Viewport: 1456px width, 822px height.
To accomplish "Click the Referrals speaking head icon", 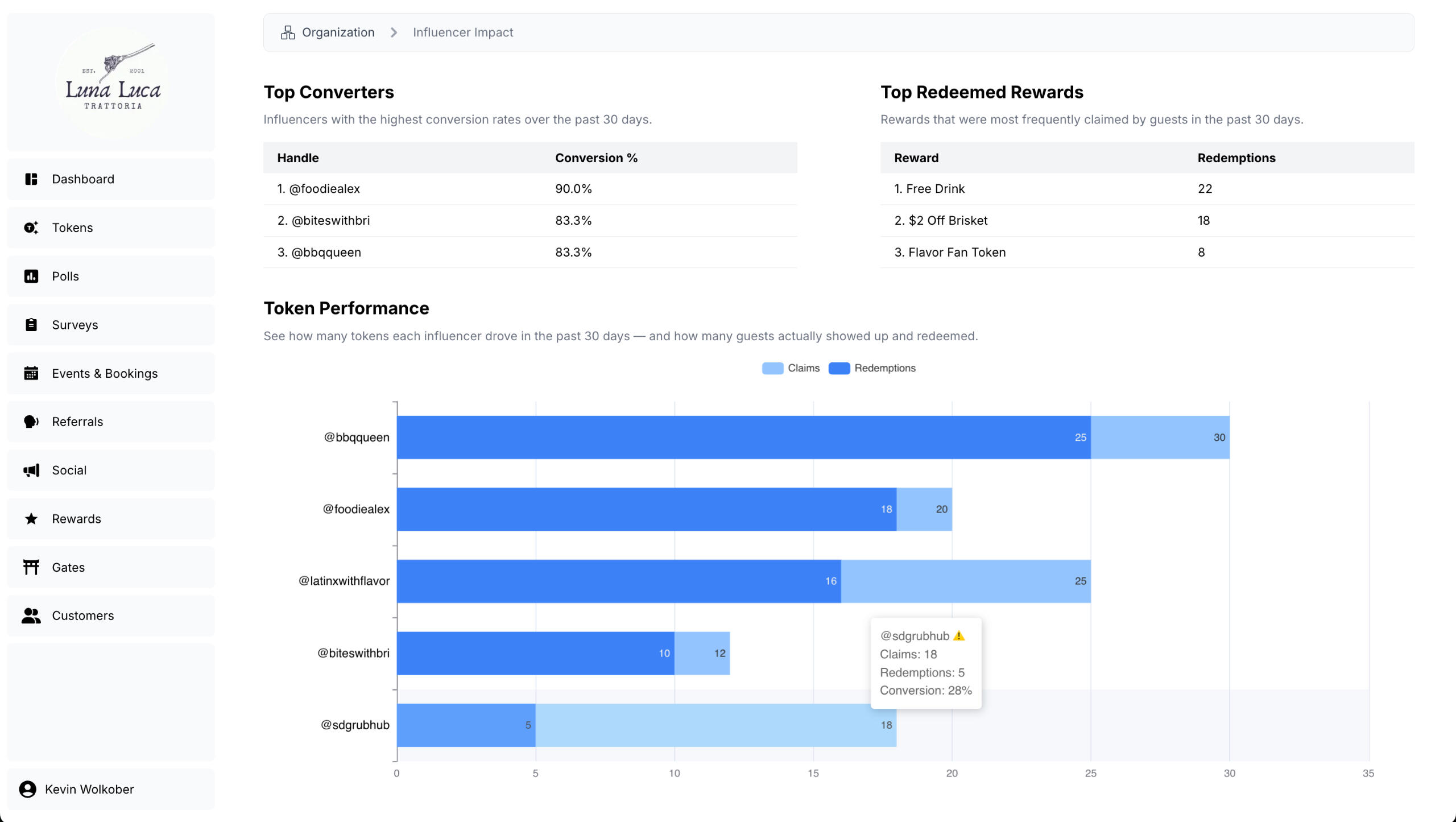I will tap(31, 422).
